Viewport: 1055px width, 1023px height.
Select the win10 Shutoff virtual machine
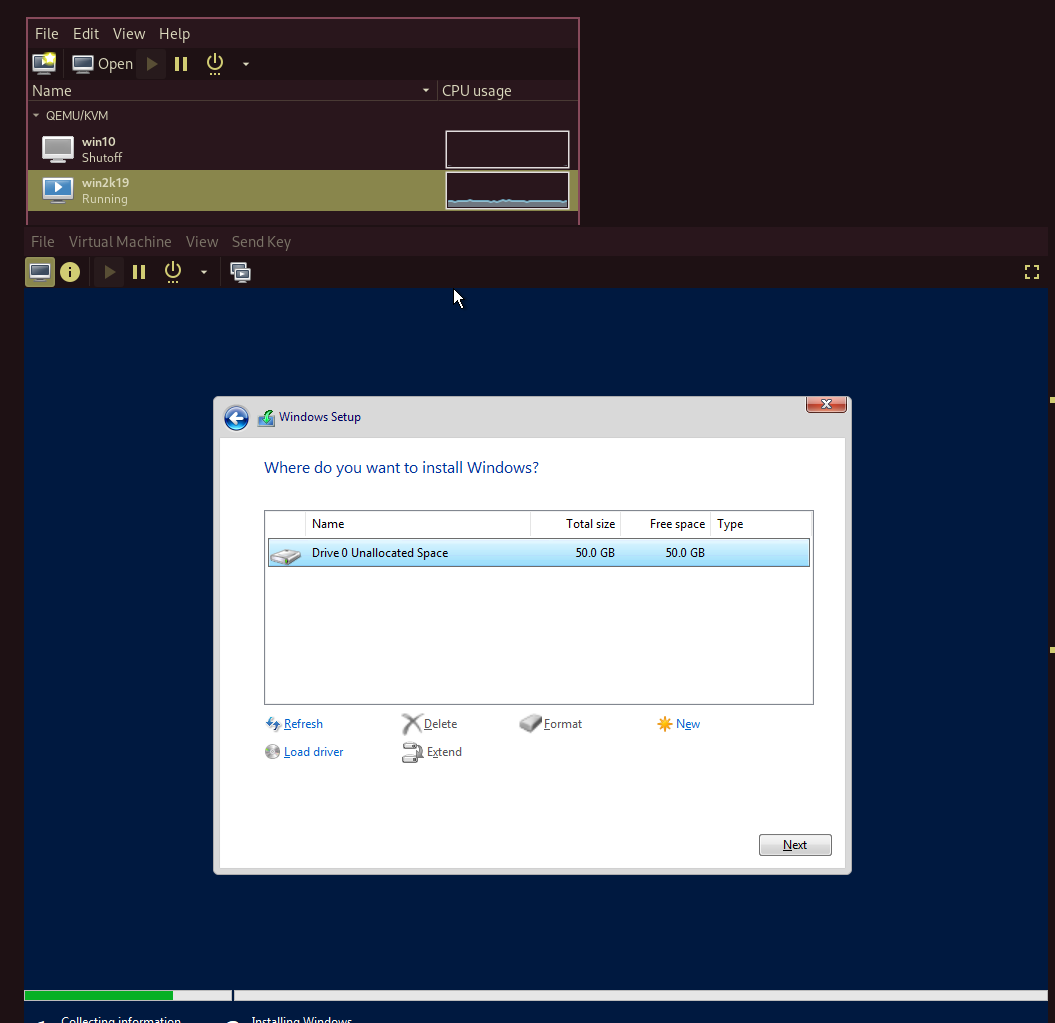303,149
